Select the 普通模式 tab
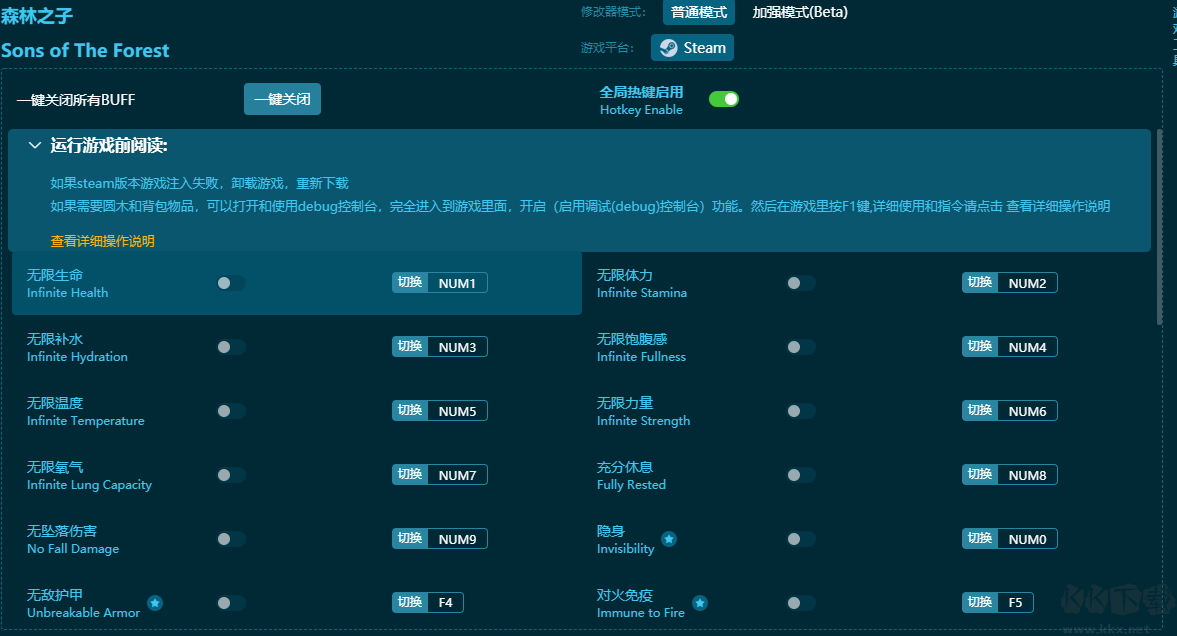Image resolution: width=1177 pixels, height=636 pixels. 698,12
